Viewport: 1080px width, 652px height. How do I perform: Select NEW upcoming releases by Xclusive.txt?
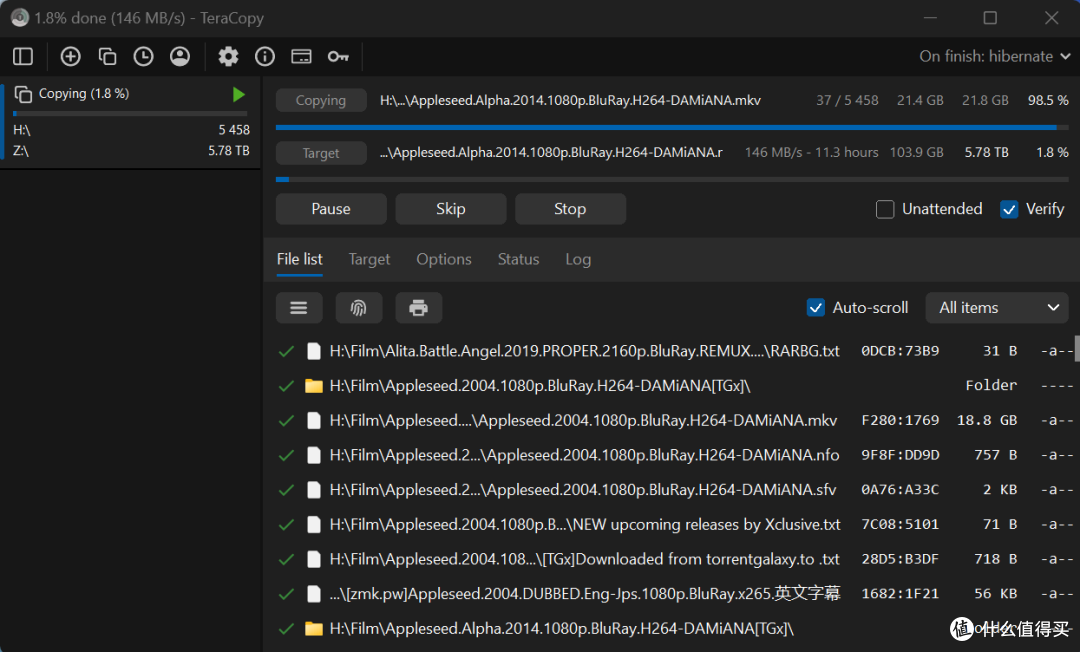tap(585, 525)
